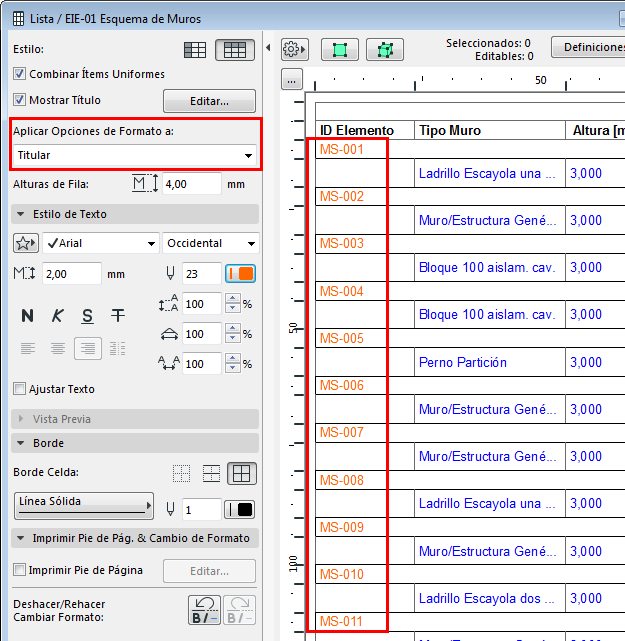This screenshot has width=625, height=641.
Task: Toggle bold N text style
Action: pos(27,316)
